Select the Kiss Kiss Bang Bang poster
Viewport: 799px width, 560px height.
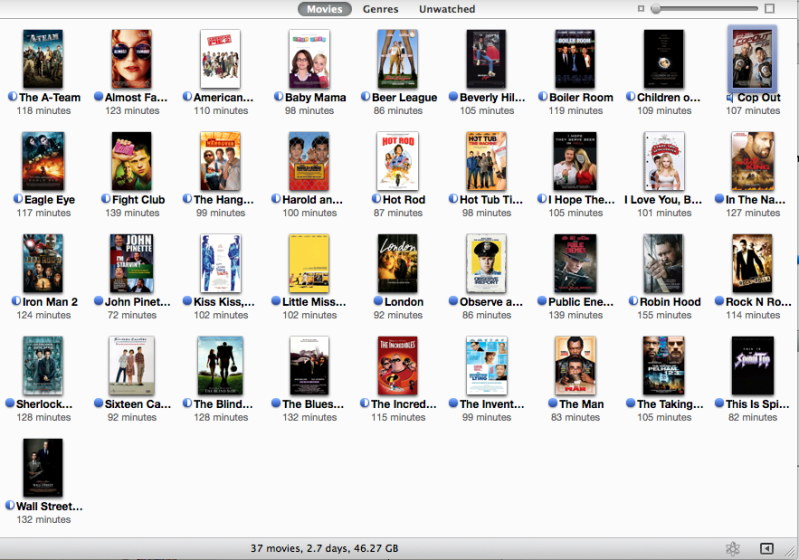pos(221,263)
